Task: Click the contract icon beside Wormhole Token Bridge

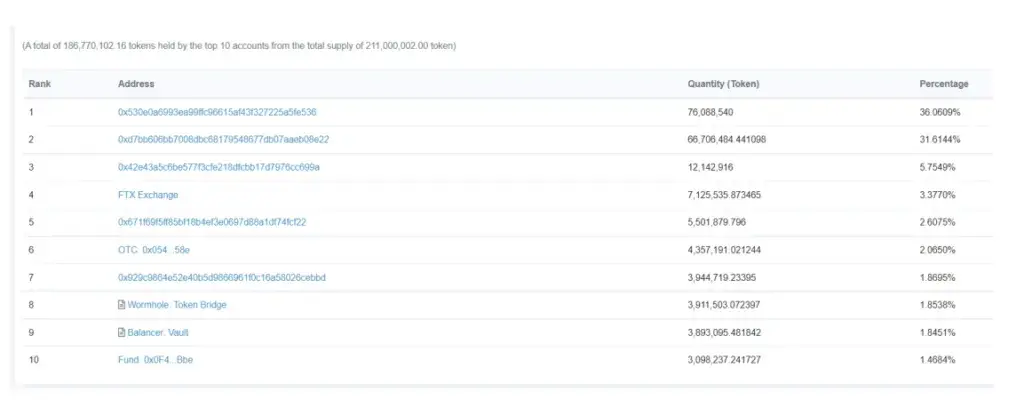Action: point(121,305)
